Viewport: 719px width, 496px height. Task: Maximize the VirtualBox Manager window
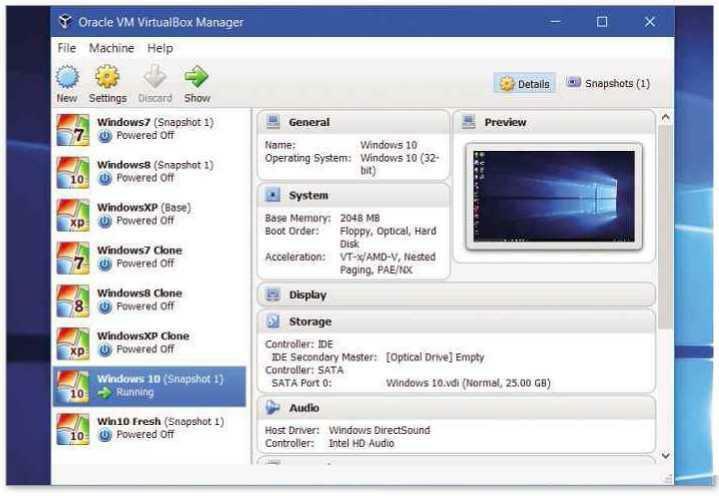[x=602, y=22]
